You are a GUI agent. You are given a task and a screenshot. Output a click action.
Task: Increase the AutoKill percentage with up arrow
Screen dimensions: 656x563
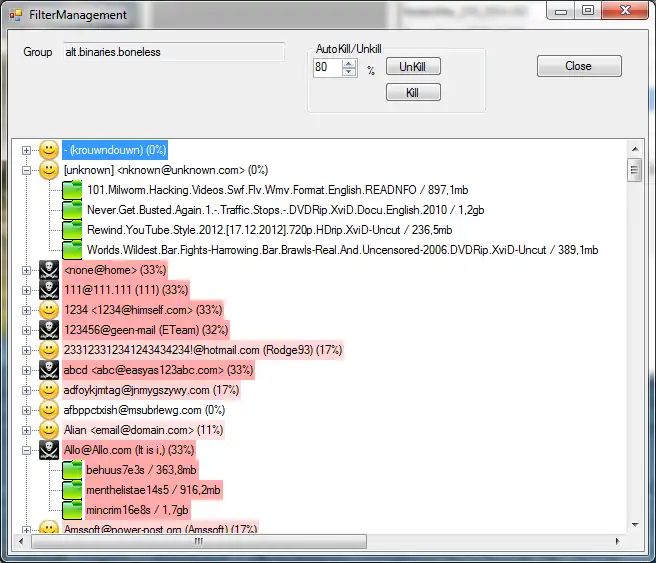[348, 63]
